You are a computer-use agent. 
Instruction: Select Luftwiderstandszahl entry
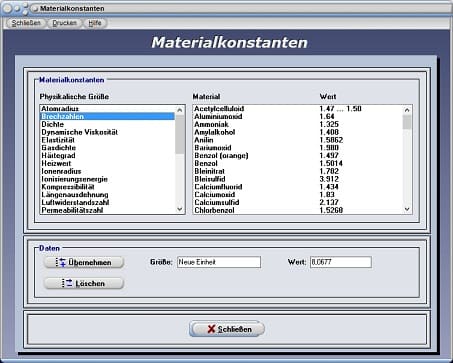107,202
